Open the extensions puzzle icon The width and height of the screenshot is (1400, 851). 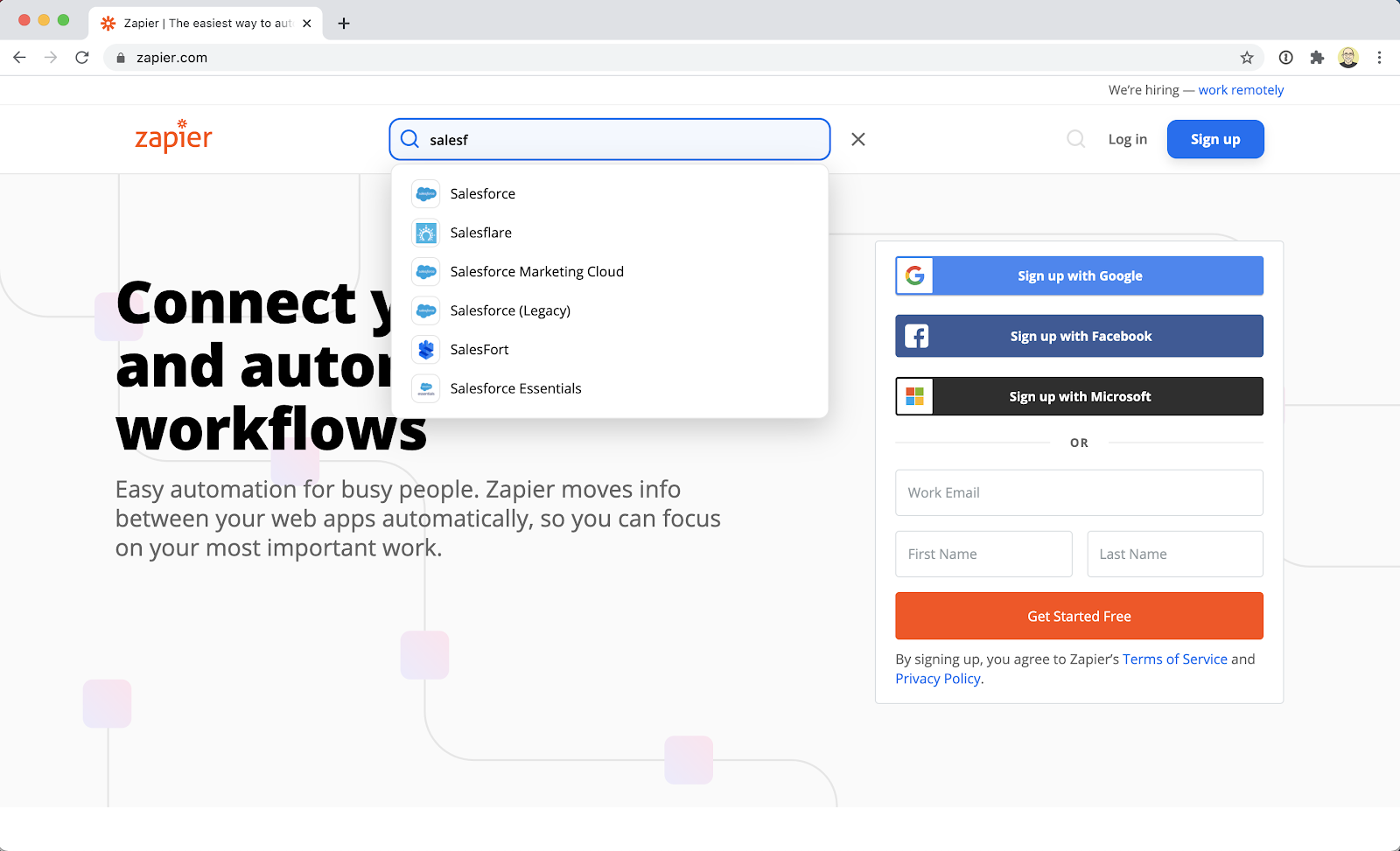click(1317, 58)
